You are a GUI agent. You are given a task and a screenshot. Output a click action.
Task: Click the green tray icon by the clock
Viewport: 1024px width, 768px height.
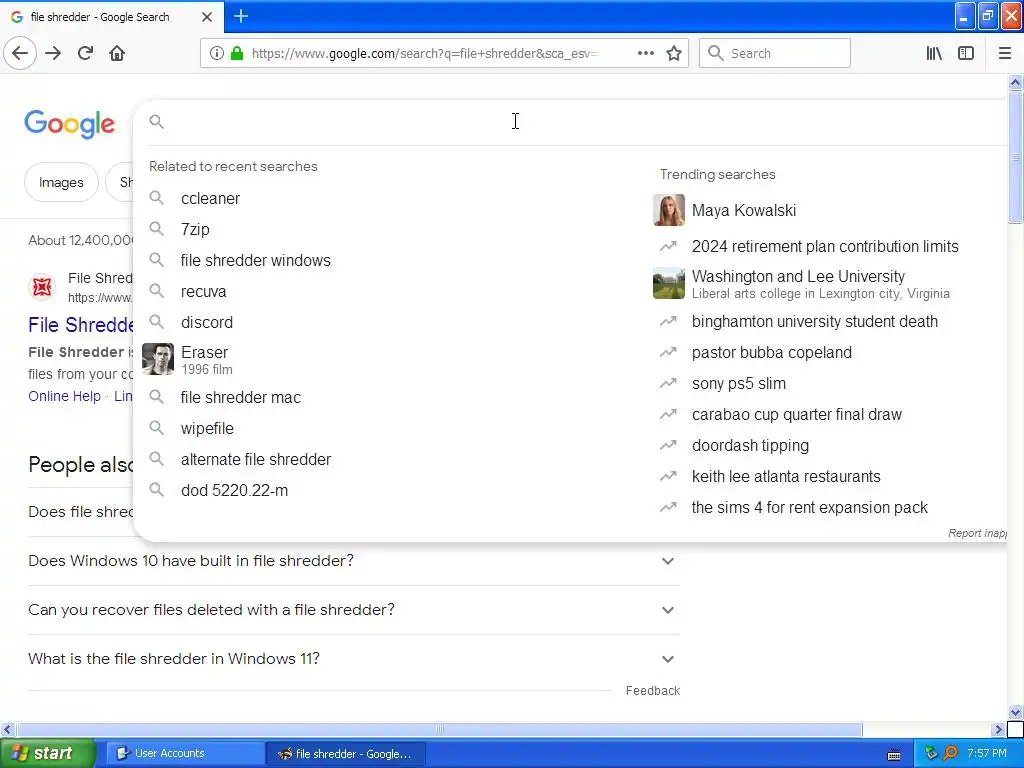(x=931, y=753)
